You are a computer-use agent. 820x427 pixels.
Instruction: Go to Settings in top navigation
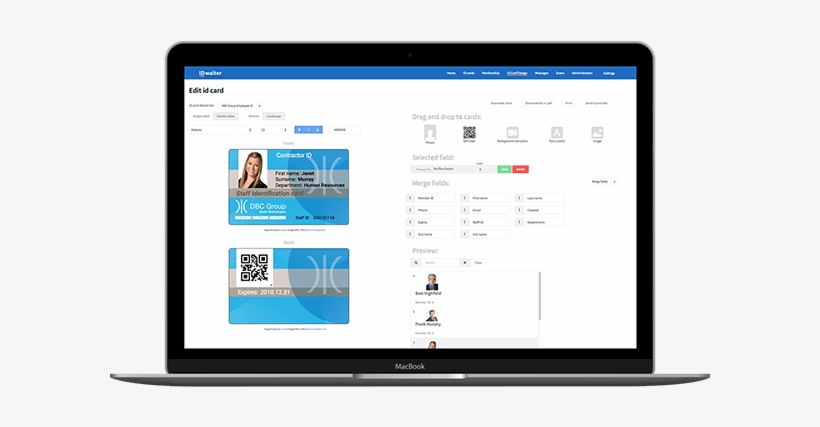609,73
